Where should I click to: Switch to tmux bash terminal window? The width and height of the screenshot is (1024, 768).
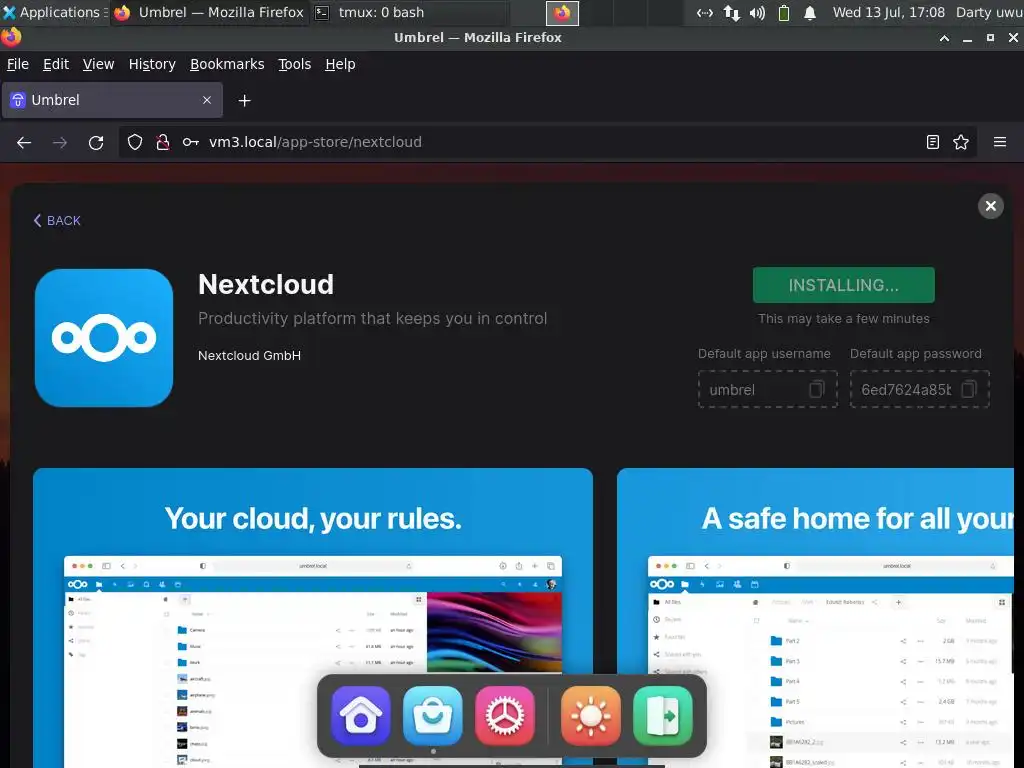409,12
